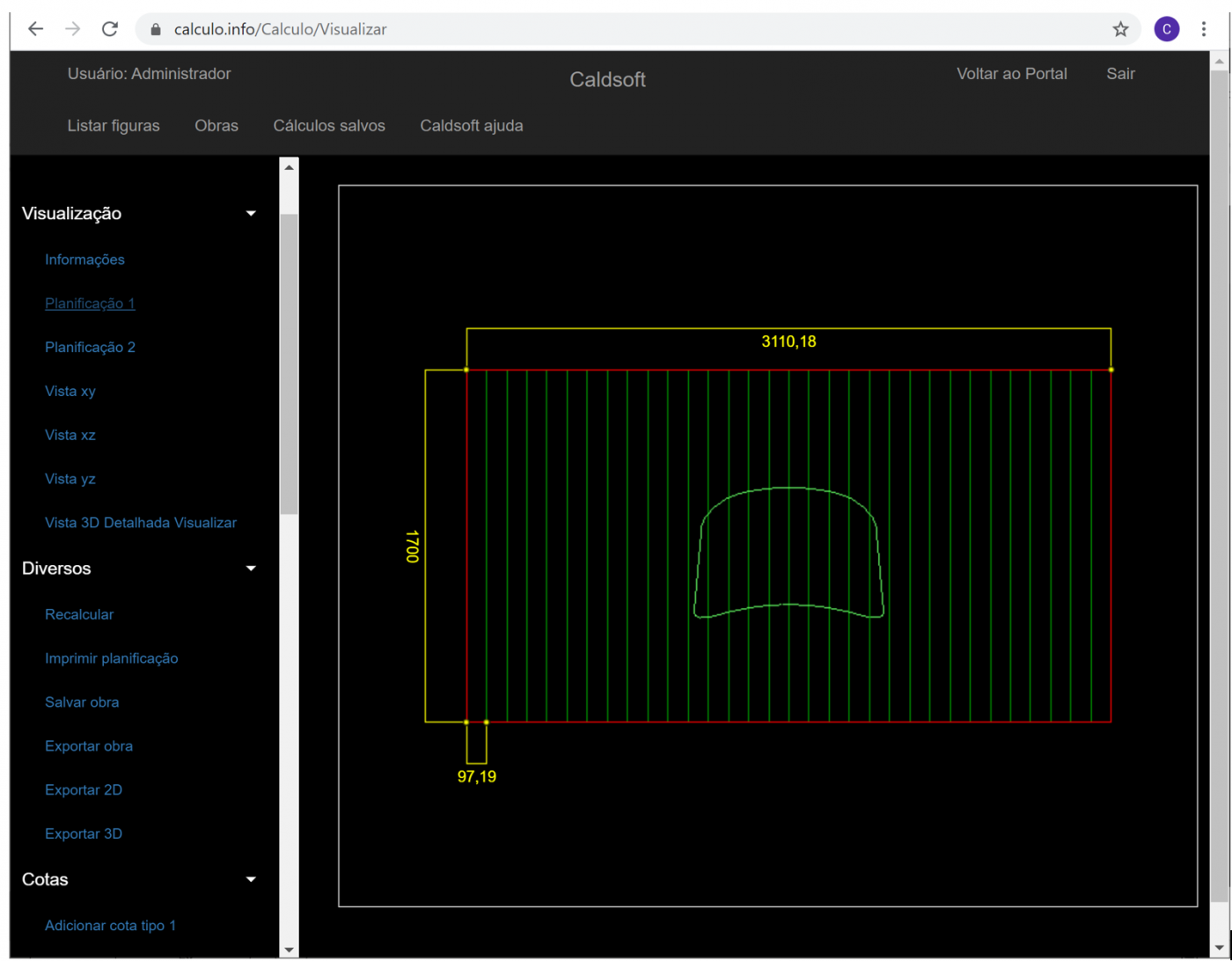
Task: Collapse the Visualização section
Action: pyautogui.click(x=251, y=214)
